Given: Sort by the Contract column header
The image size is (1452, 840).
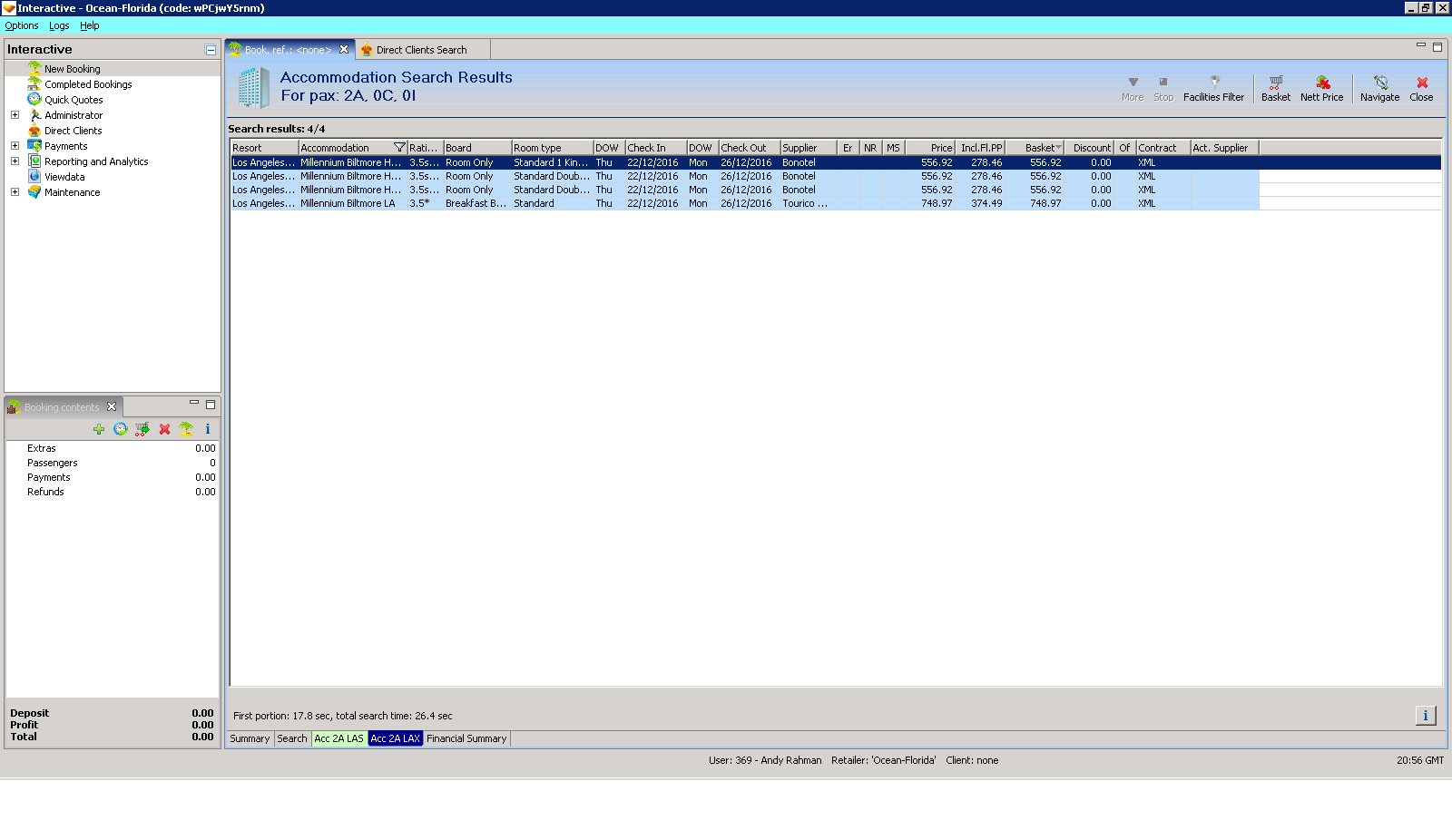Looking at the screenshot, I should 1163,148.
